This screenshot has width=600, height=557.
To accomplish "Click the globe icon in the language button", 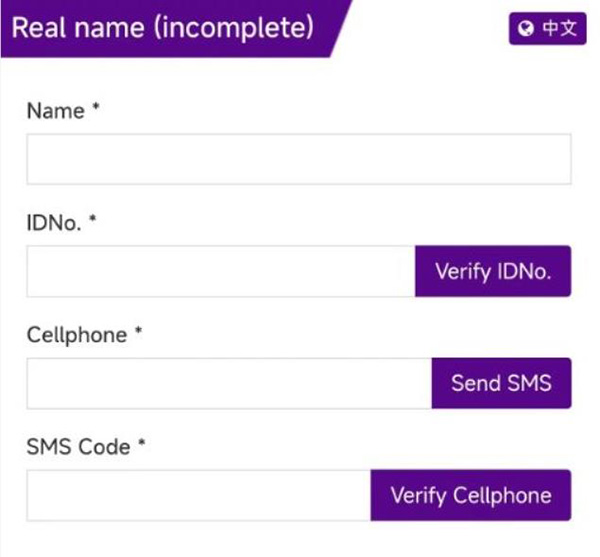I will coord(525,29).
